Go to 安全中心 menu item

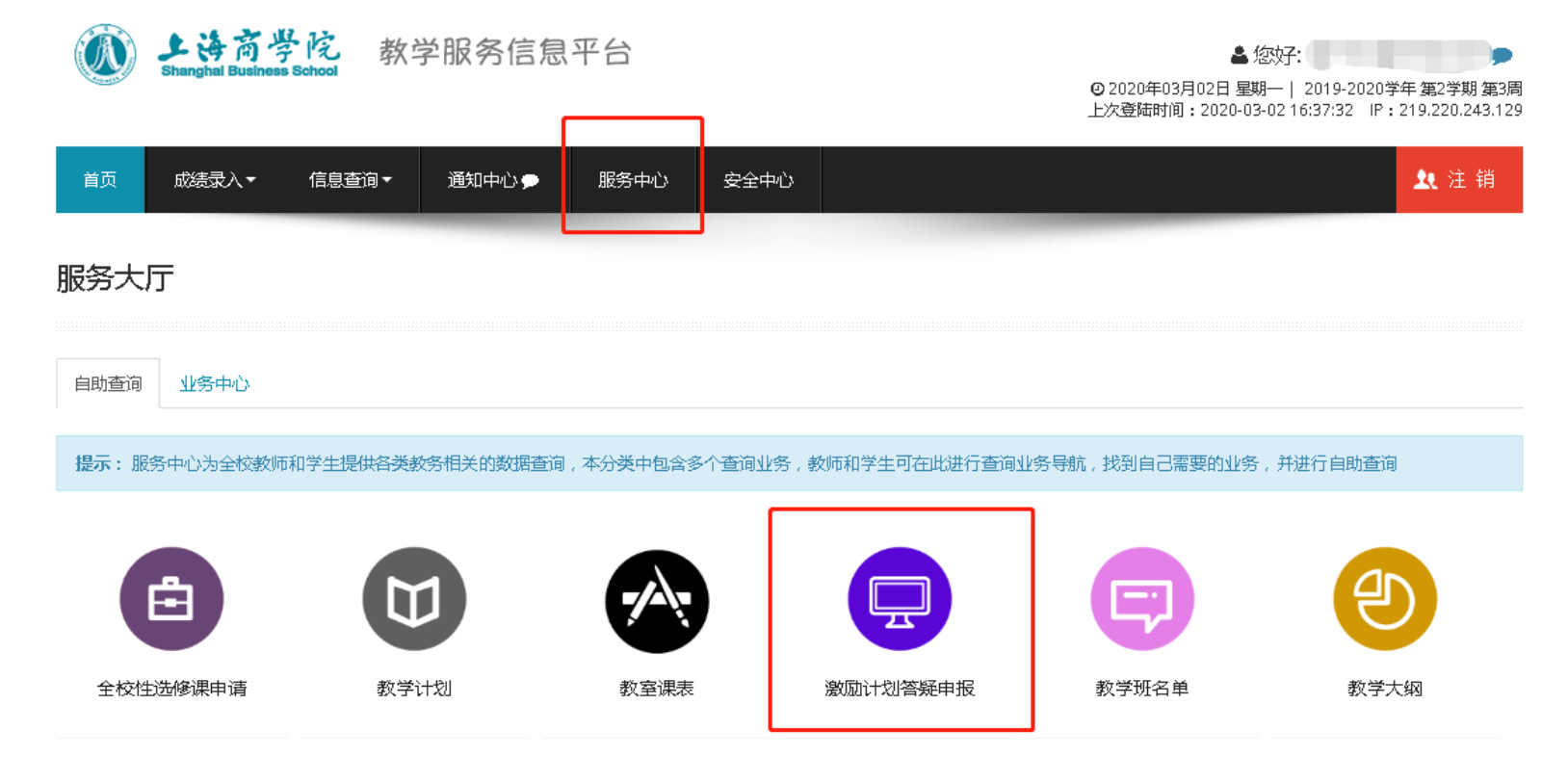pyautogui.click(x=758, y=180)
